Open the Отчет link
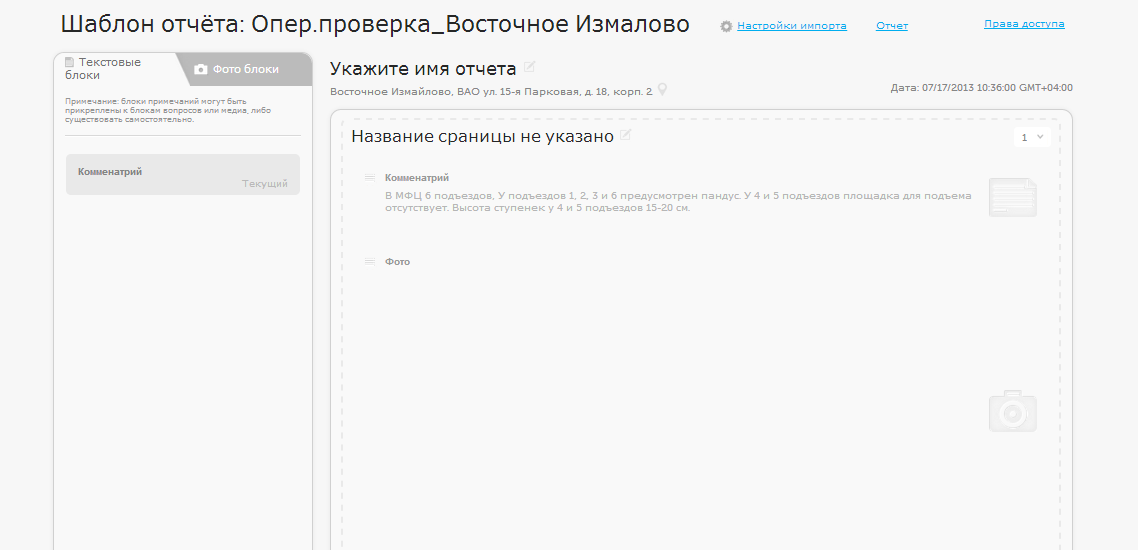This screenshot has width=1138, height=550. [x=891, y=26]
